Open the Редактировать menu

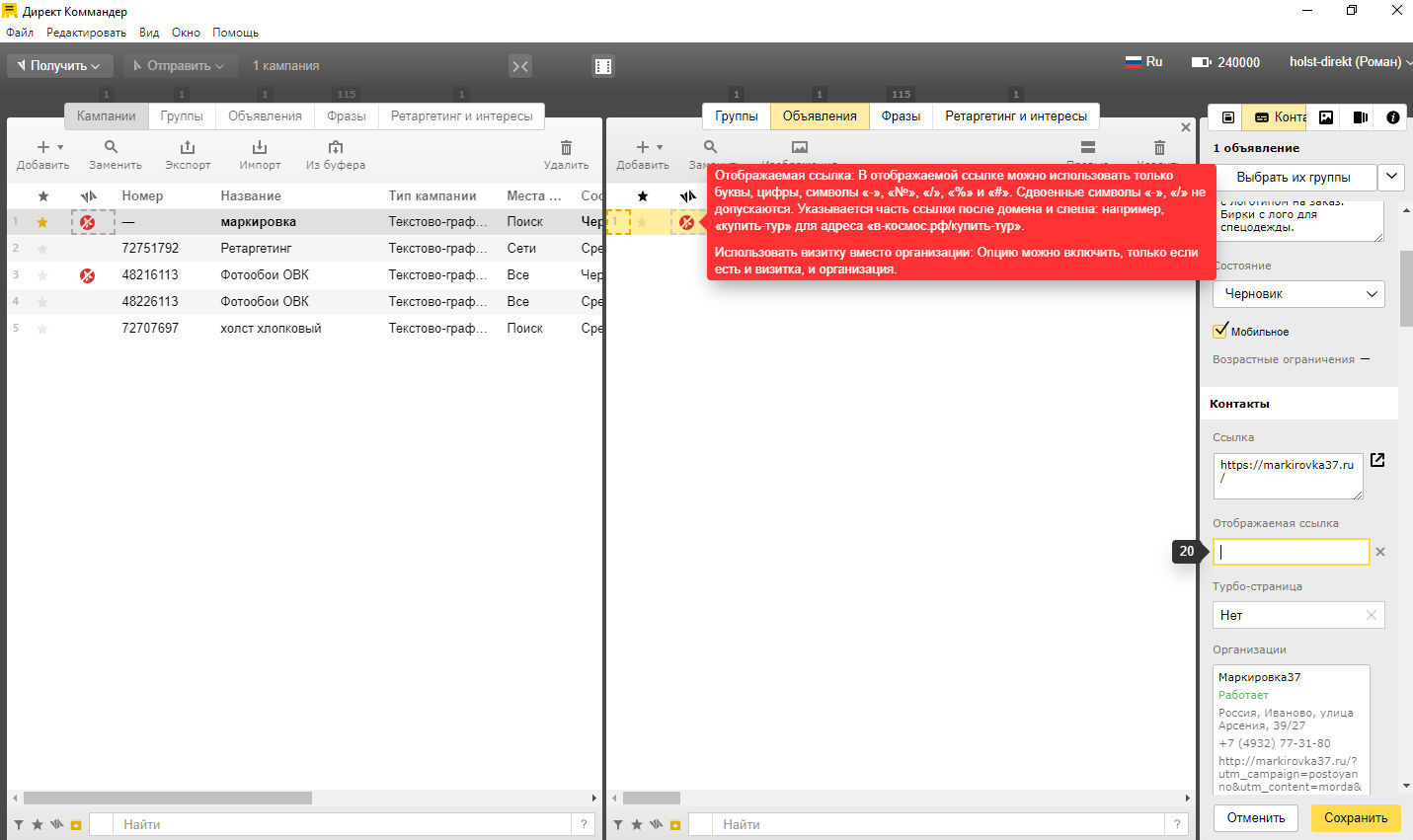coord(86,33)
